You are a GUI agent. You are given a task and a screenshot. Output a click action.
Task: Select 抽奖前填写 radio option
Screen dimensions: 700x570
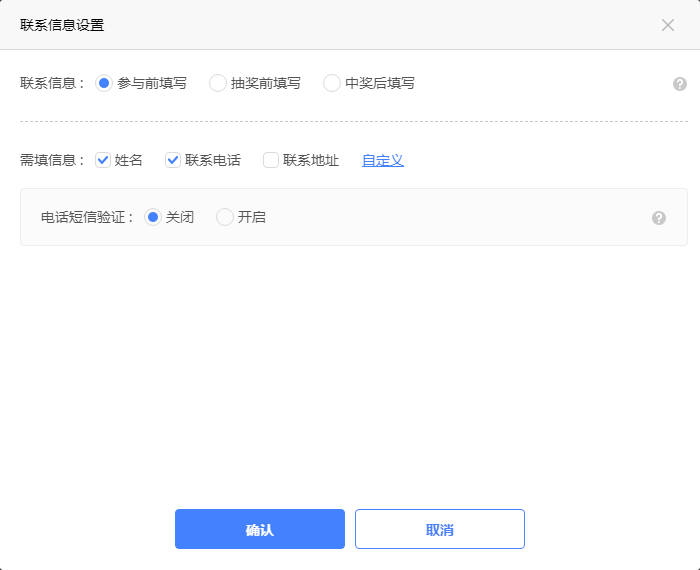(x=217, y=84)
